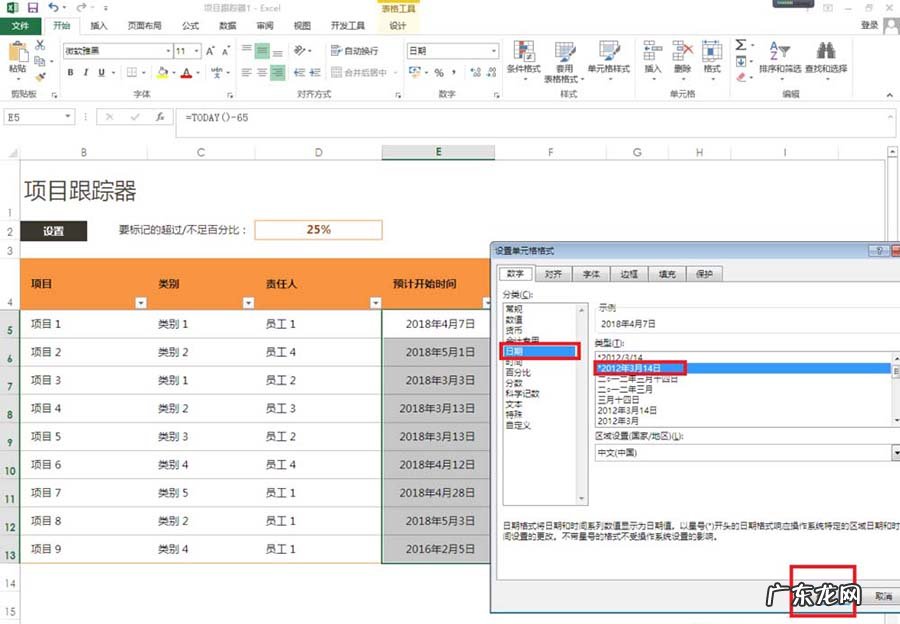Open the font color swatch picker
900x624 pixels.
198,72
